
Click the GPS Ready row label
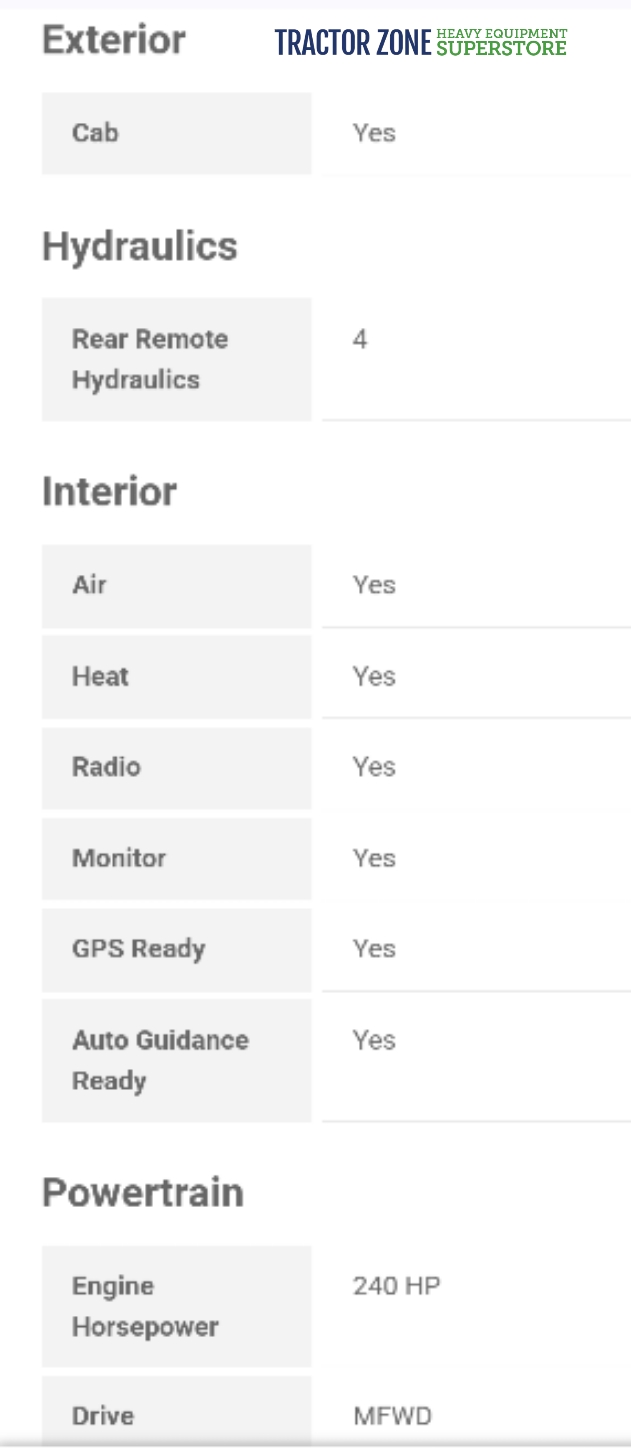(138, 949)
